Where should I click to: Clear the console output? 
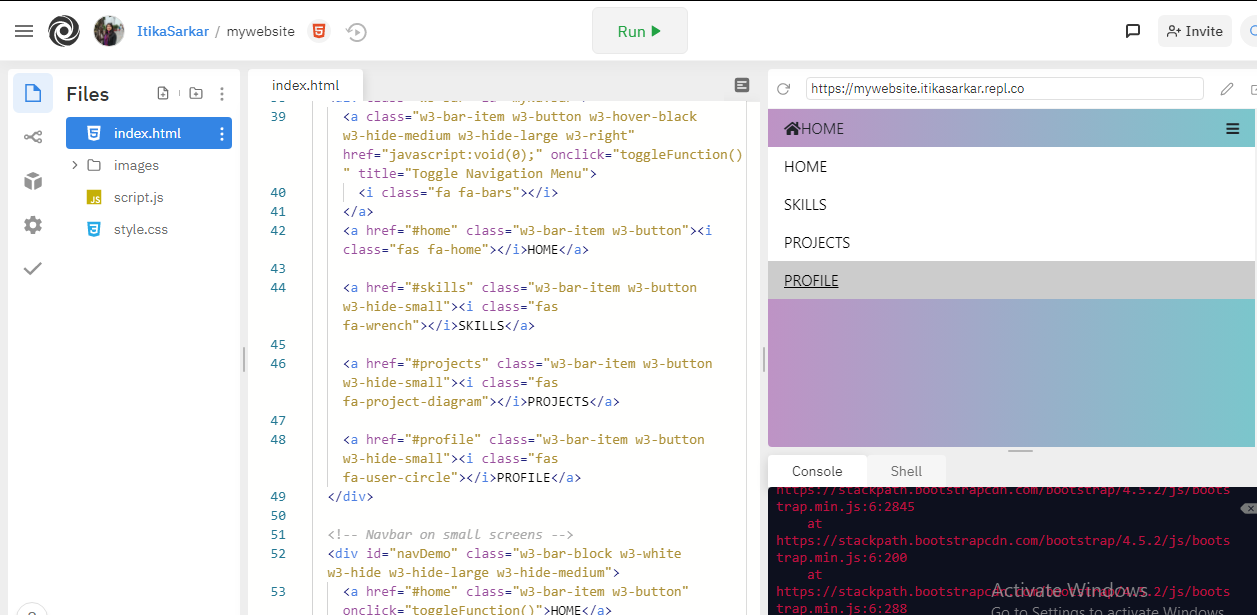tap(1247, 509)
